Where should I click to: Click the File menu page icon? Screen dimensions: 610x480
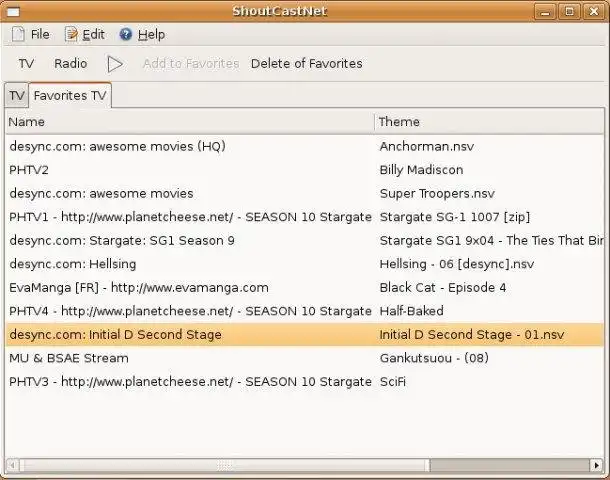coord(18,34)
